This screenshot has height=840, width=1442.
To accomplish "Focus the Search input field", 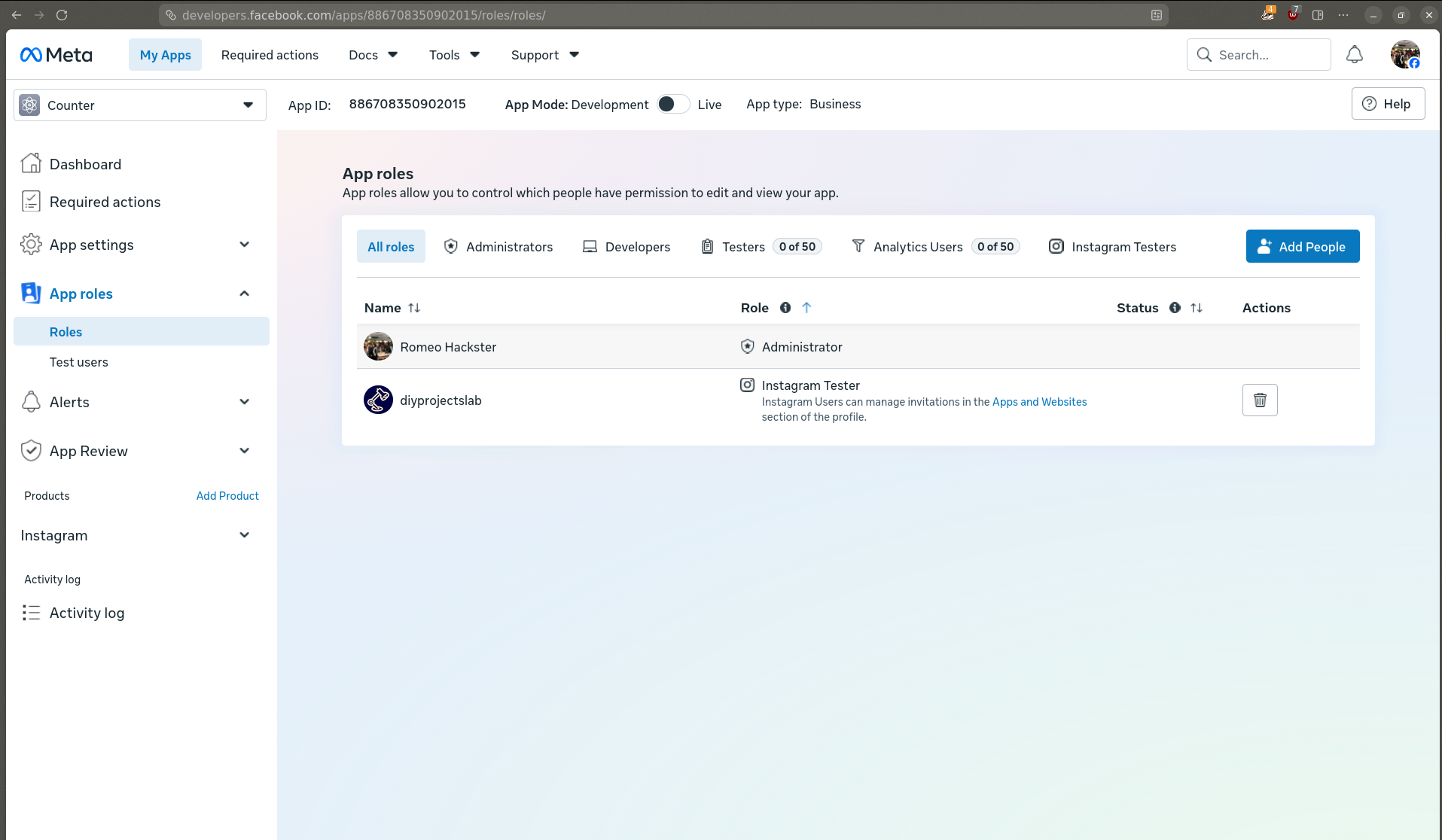I will click(1258, 55).
